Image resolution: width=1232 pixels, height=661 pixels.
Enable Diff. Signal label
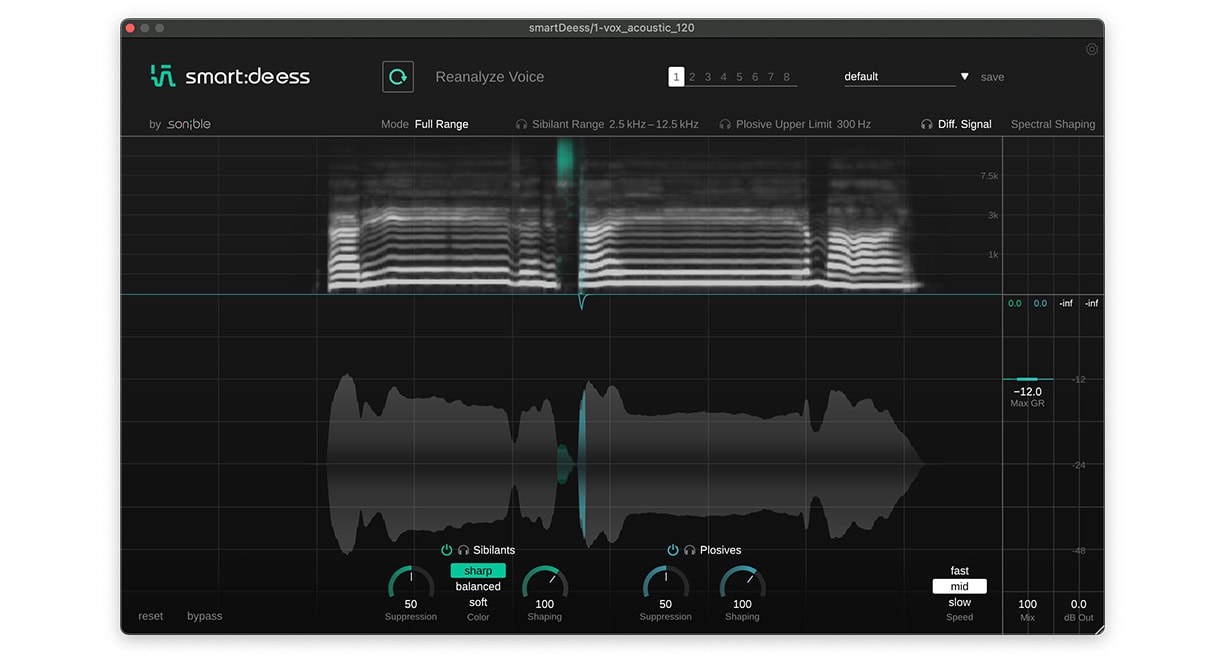coord(965,125)
